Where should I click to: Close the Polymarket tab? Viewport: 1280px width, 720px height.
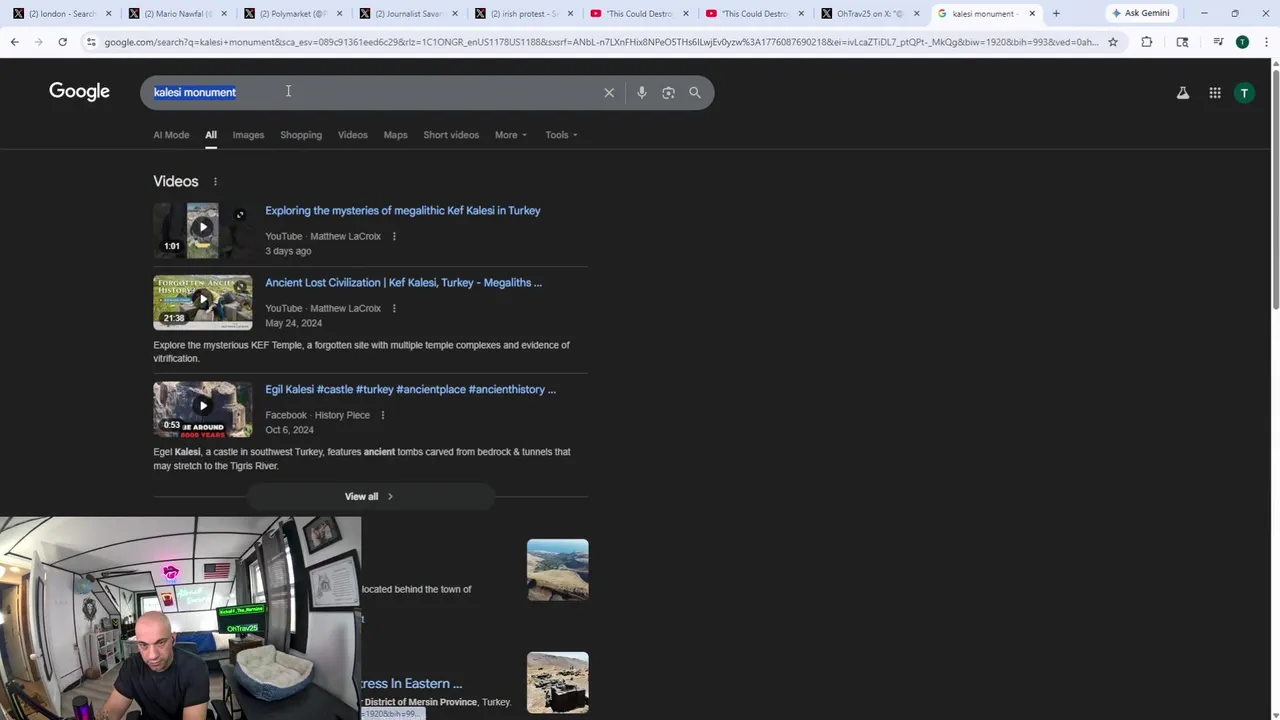[x=340, y=13]
